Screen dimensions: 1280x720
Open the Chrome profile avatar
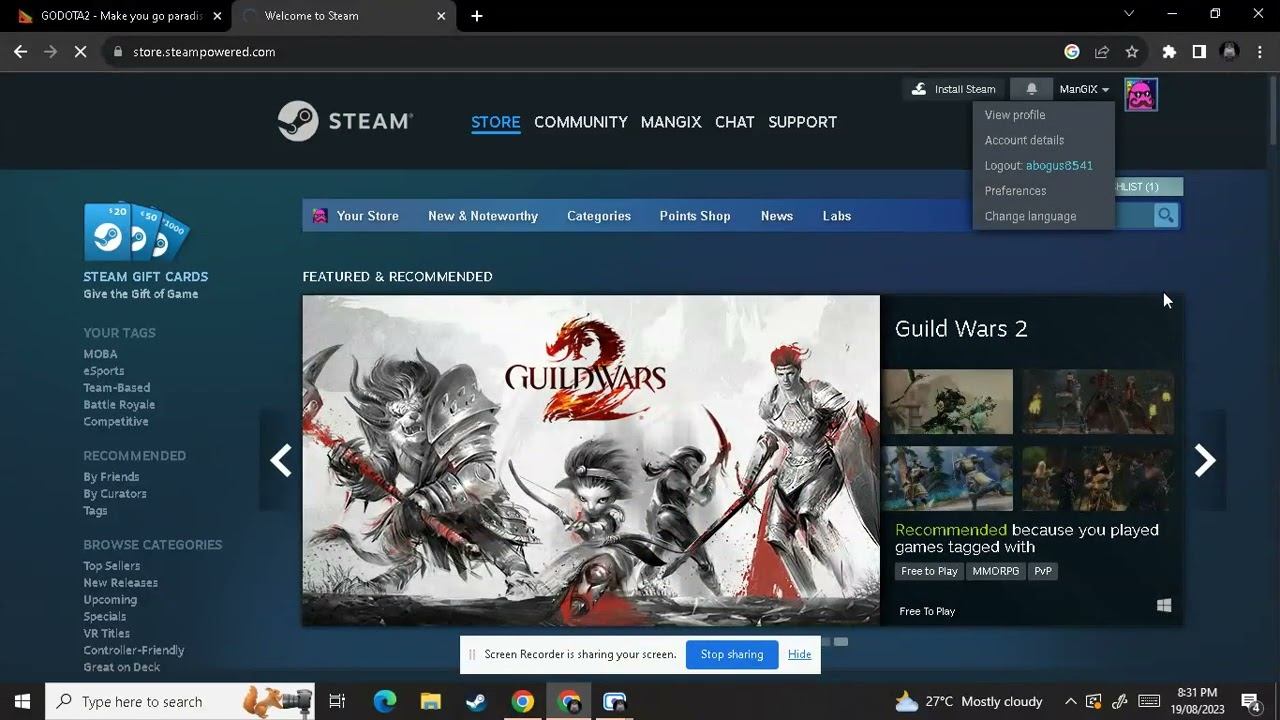1230,52
